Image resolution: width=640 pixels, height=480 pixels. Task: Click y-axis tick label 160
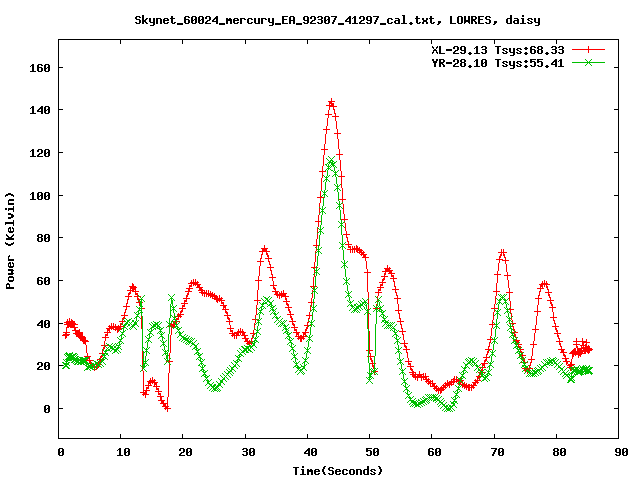(x=40, y=68)
